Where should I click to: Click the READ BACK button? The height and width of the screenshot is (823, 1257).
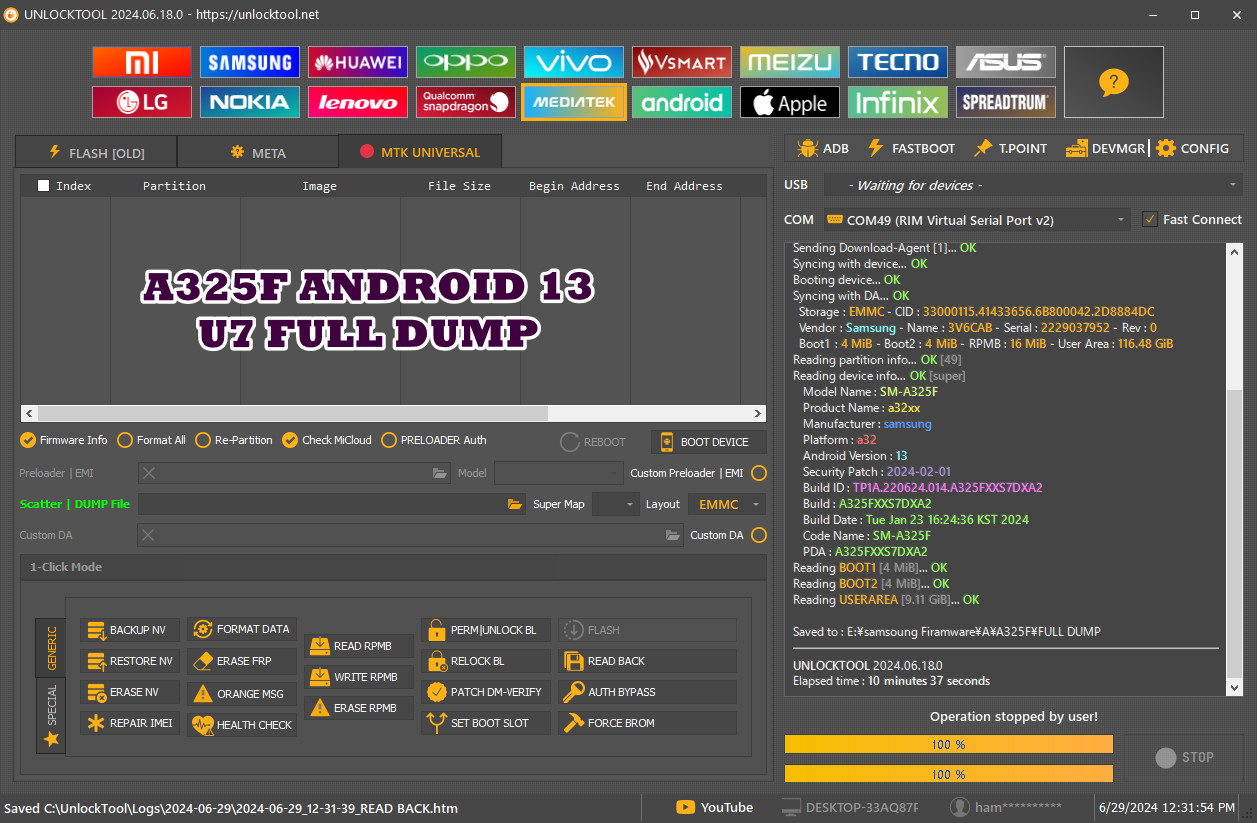647,661
